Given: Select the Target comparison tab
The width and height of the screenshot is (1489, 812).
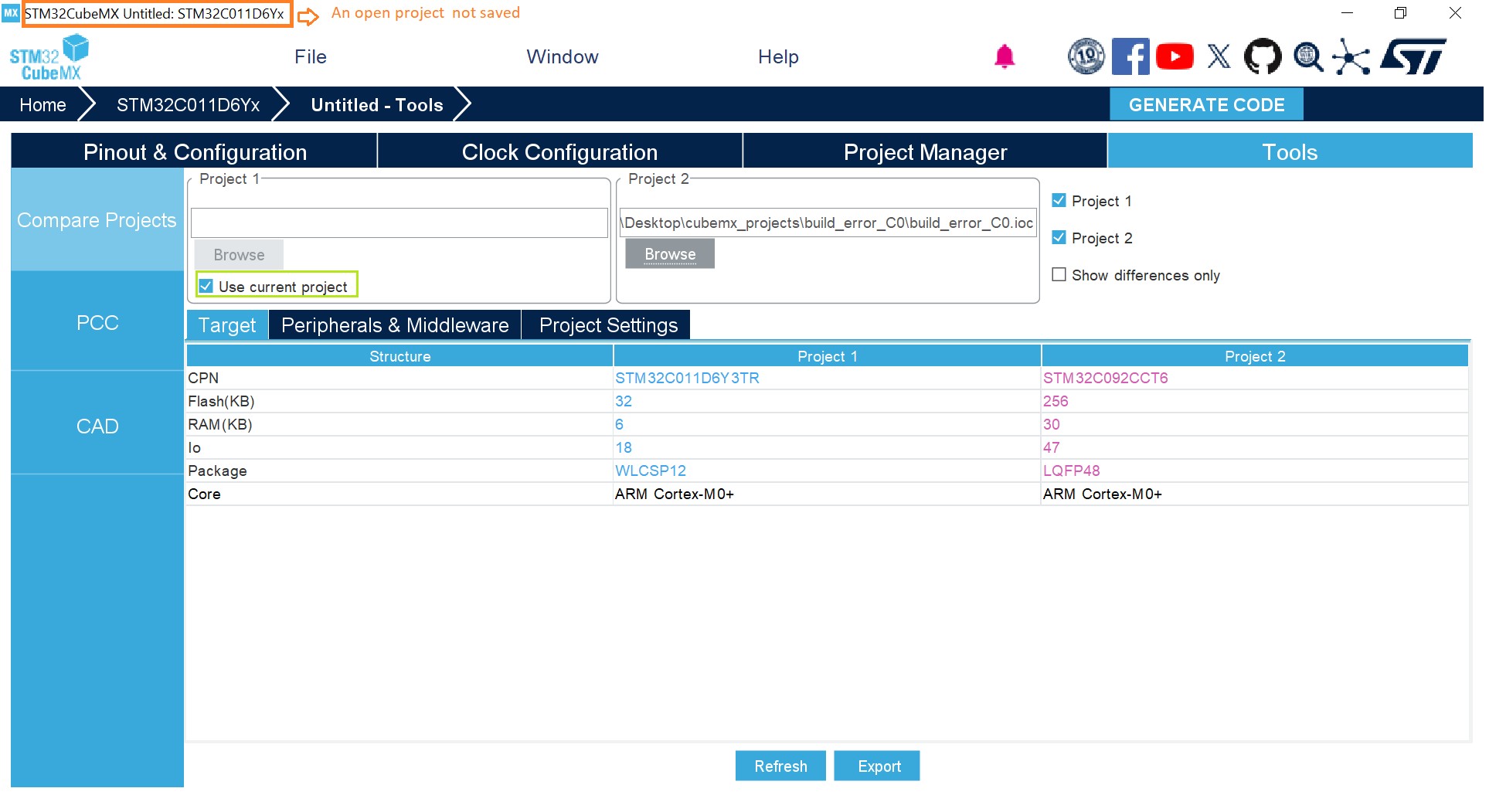Looking at the screenshot, I should point(227,325).
